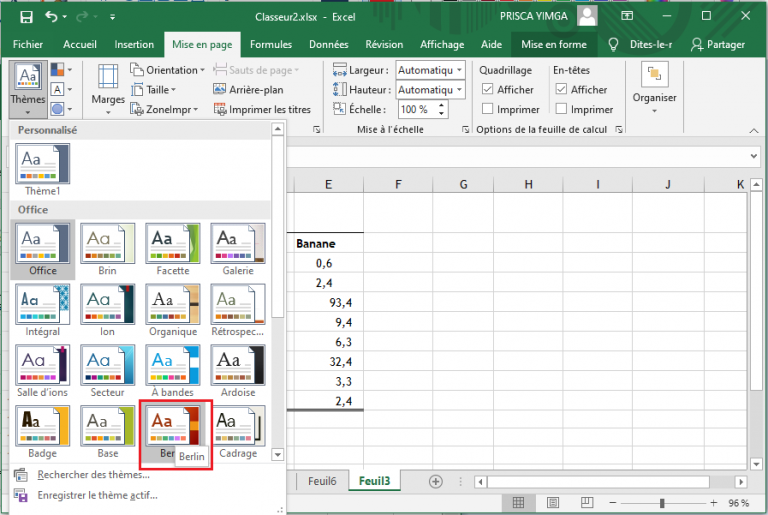Uncheck Quadrillage Afficher checkbox
The height and width of the screenshot is (515, 768).
point(487,89)
